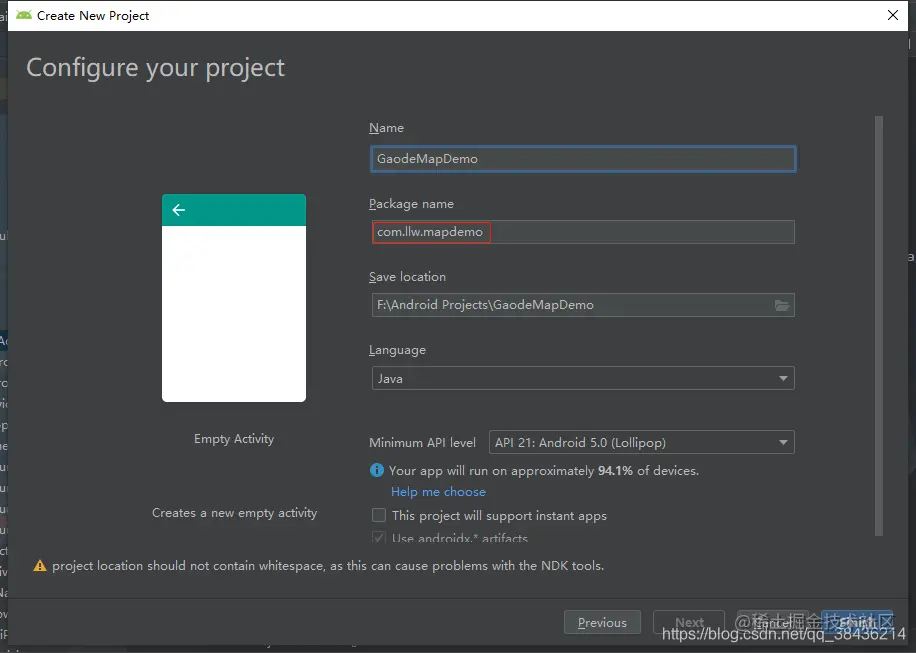This screenshot has height=653, width=916.
Task: Click the Empty Activity phone preview
Action: tap(234, 298)
